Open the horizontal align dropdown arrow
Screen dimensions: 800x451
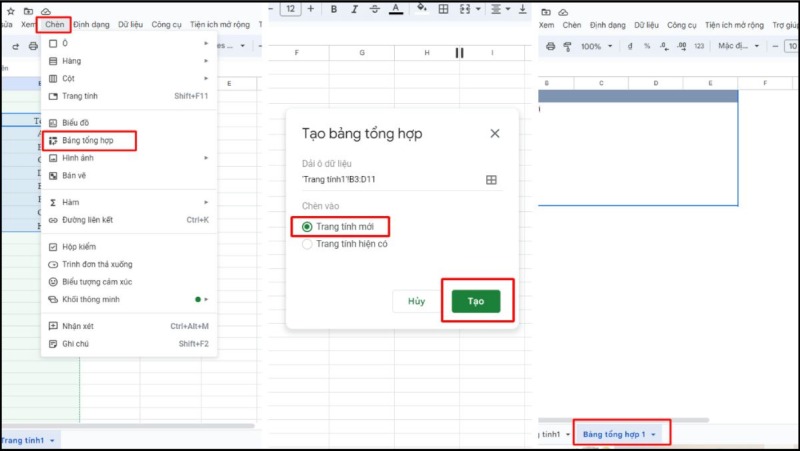[x=508, y=9]
